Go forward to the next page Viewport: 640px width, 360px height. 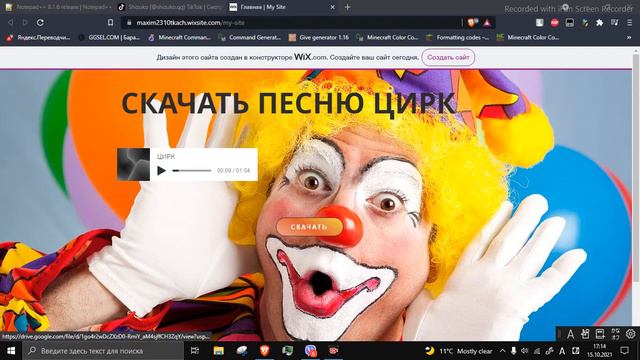[25, 22]
